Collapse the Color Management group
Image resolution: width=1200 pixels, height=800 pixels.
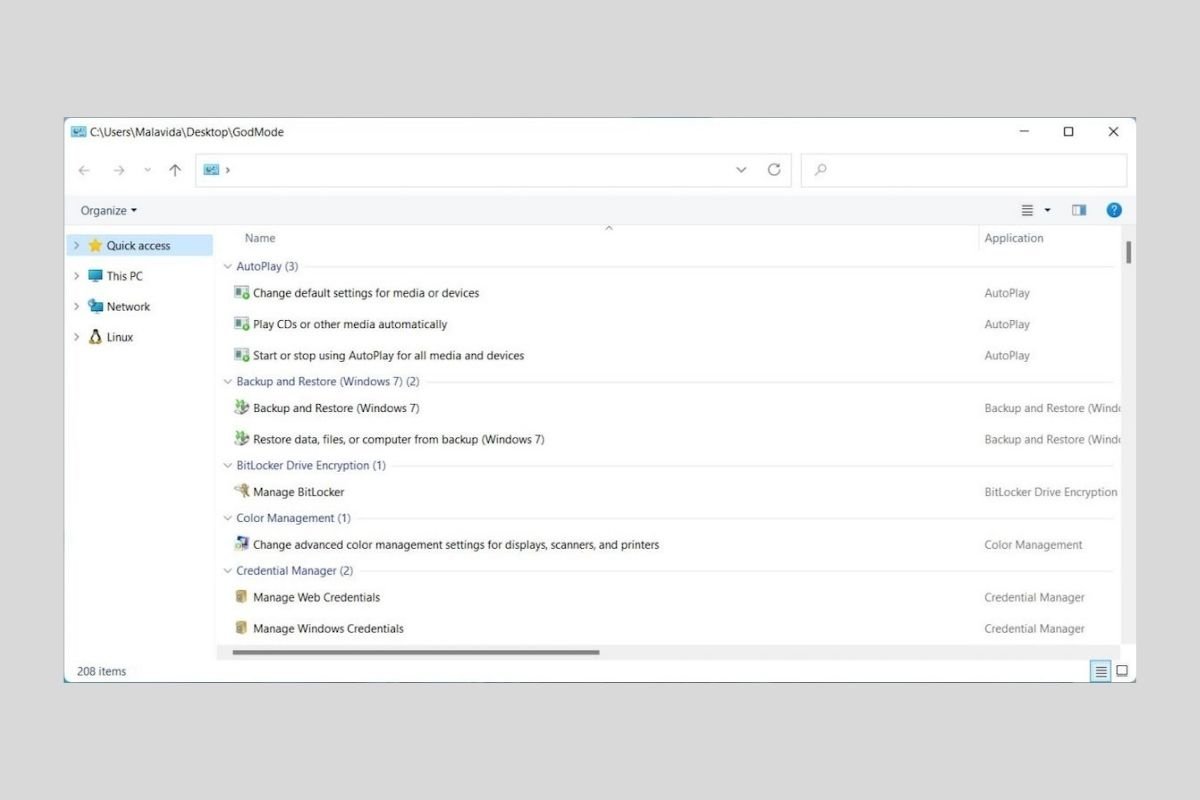[x=228, y=519]
